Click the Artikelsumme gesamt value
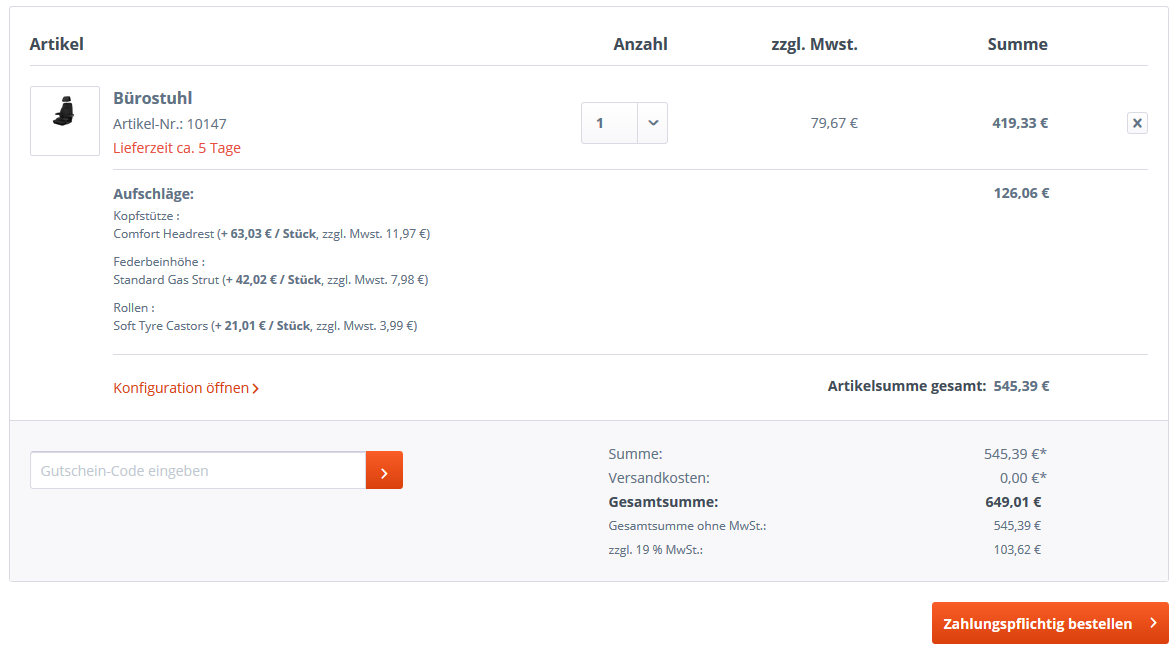 (1021, 387)
